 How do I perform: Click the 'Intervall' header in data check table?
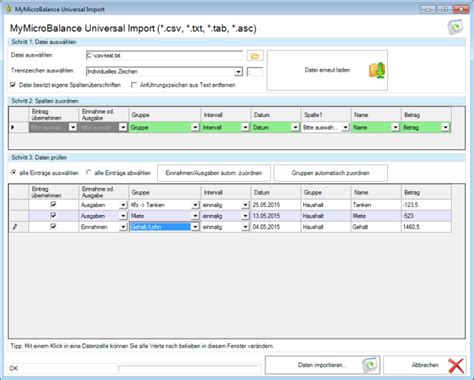pyautogui.click(x=225, y=192)
